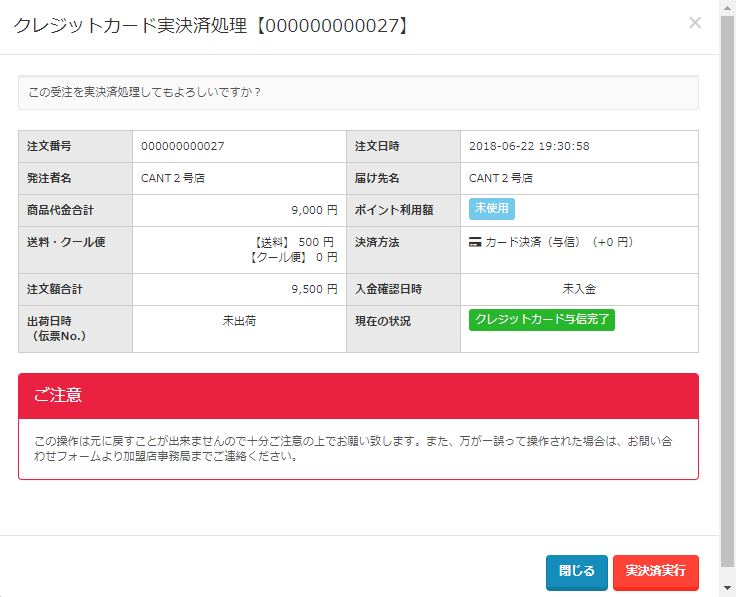The height and width of the screenshot is (597, 736).
Task: Click the confirmation message この受注を実決済処理
Action: click(x=145, y=92)
